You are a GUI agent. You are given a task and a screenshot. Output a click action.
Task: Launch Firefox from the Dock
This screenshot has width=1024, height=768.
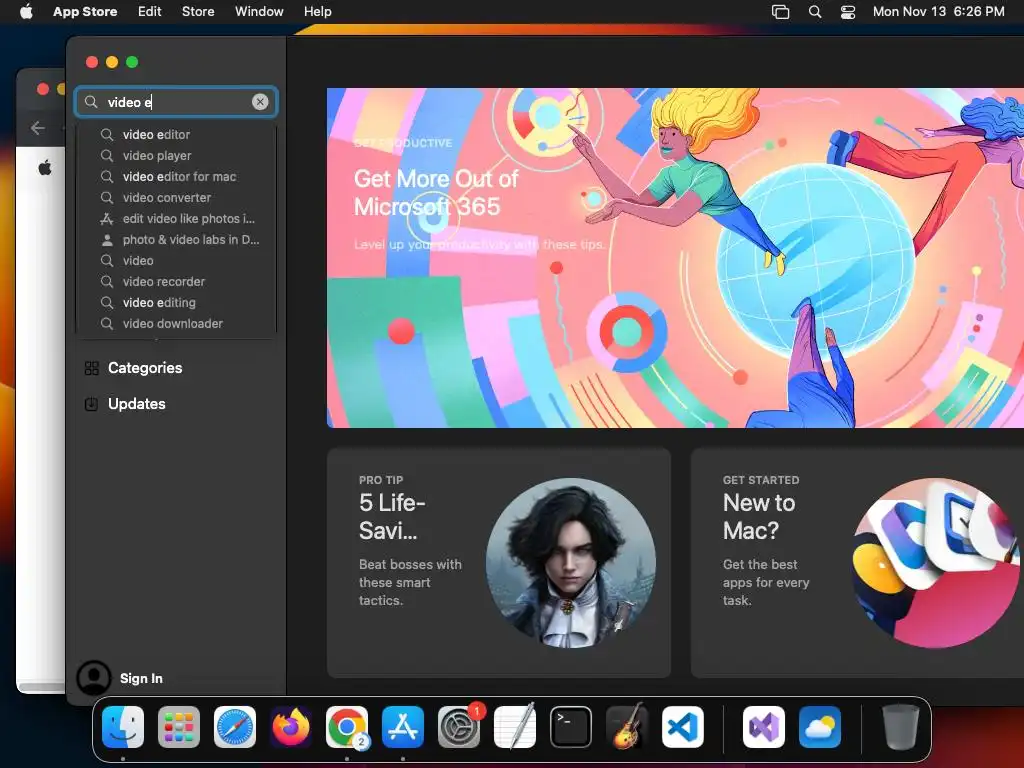[291, 727]
